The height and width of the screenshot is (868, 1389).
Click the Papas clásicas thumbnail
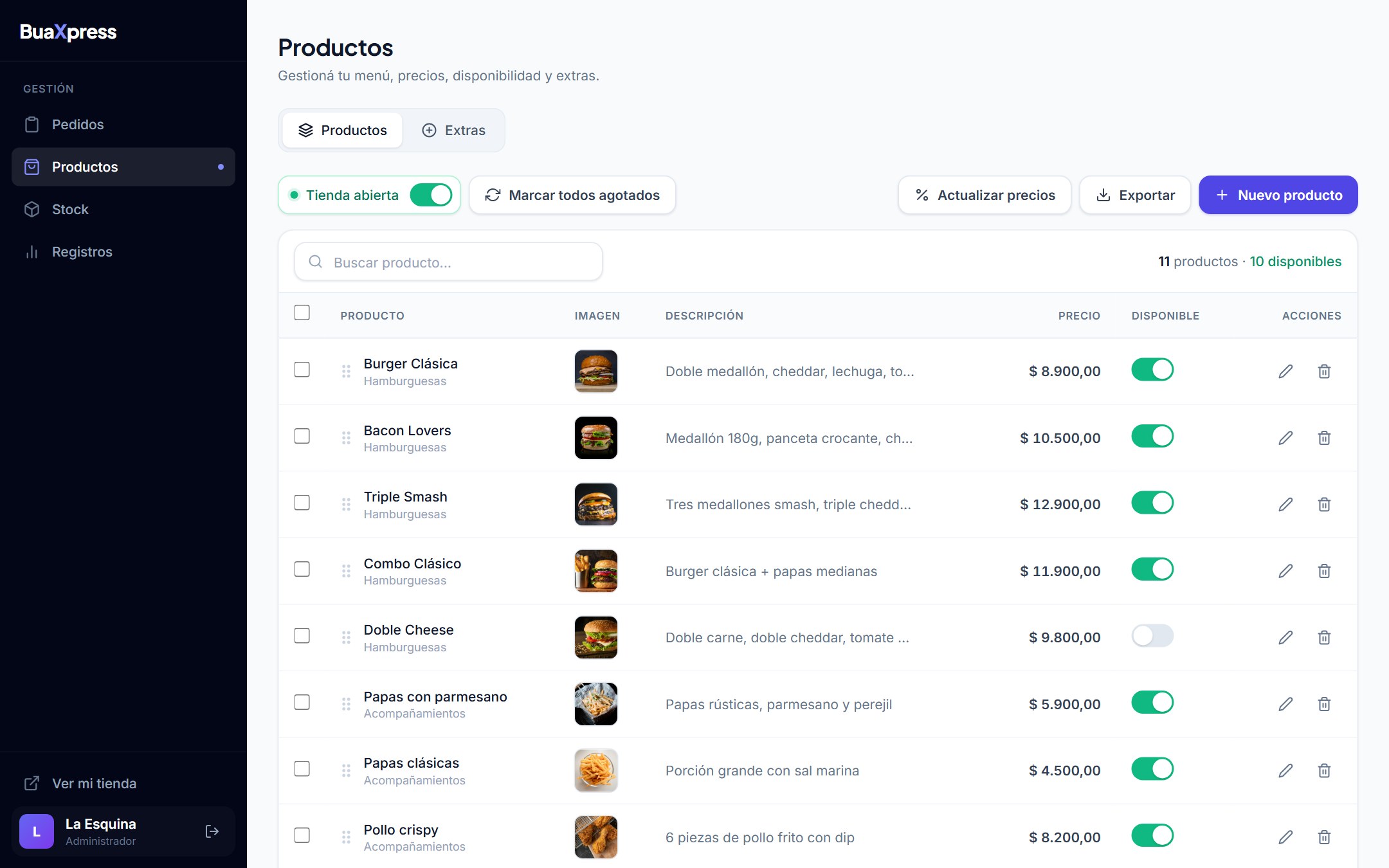pos(596,770)
